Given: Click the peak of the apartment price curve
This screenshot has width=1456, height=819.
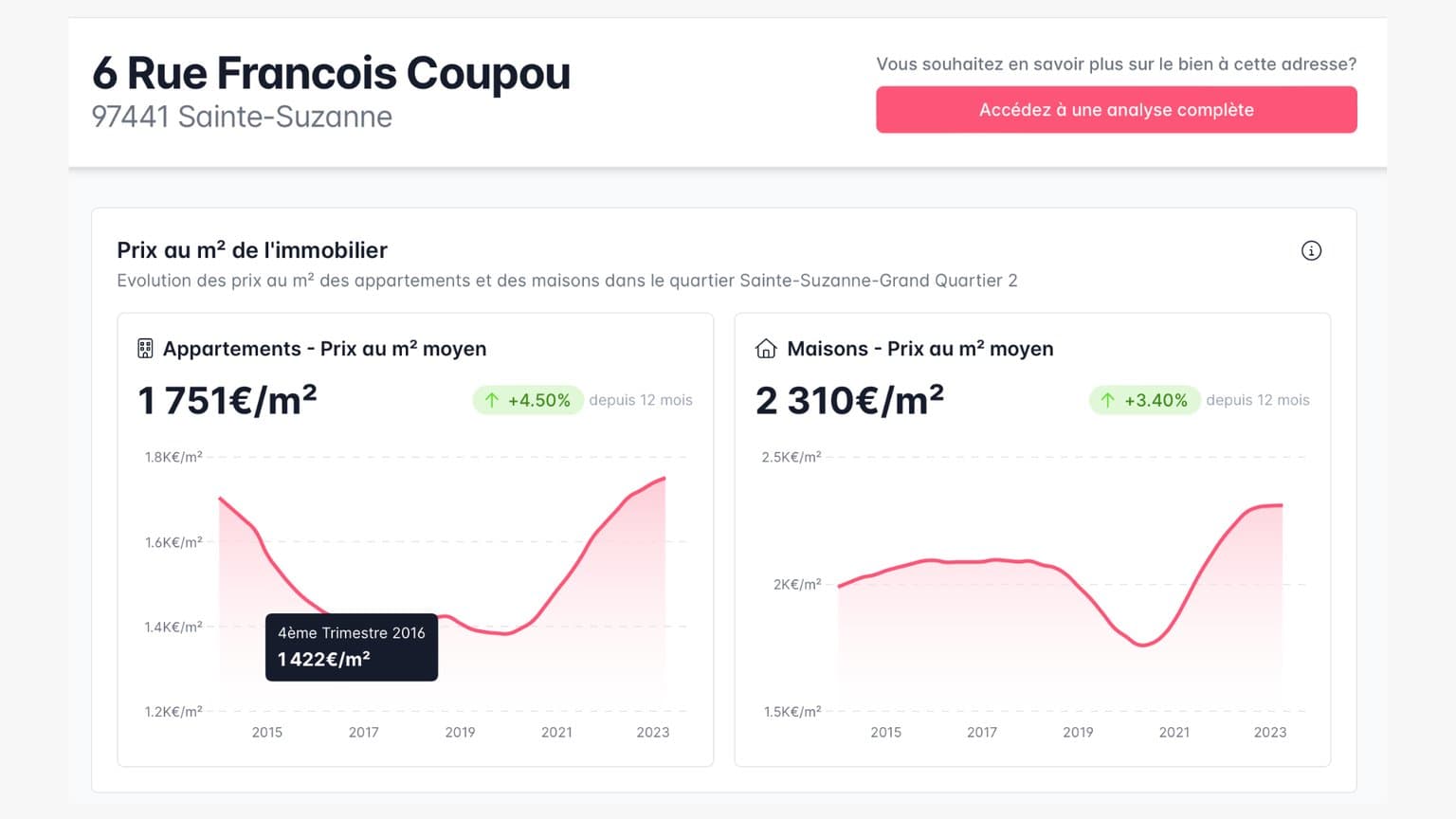Looking at the screenshot, I should (664, 478).
